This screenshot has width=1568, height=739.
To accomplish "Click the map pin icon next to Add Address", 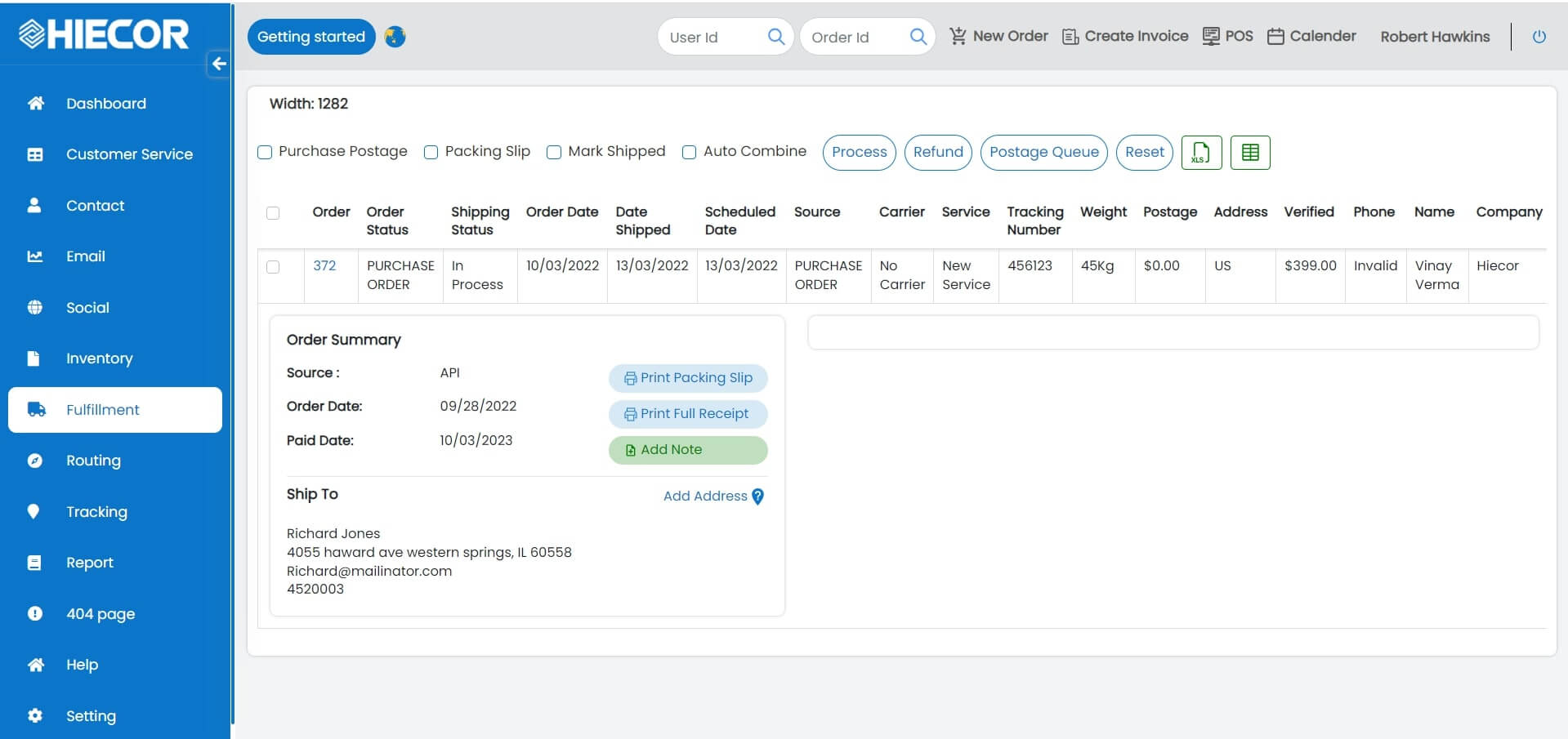I will pos(757,496).
